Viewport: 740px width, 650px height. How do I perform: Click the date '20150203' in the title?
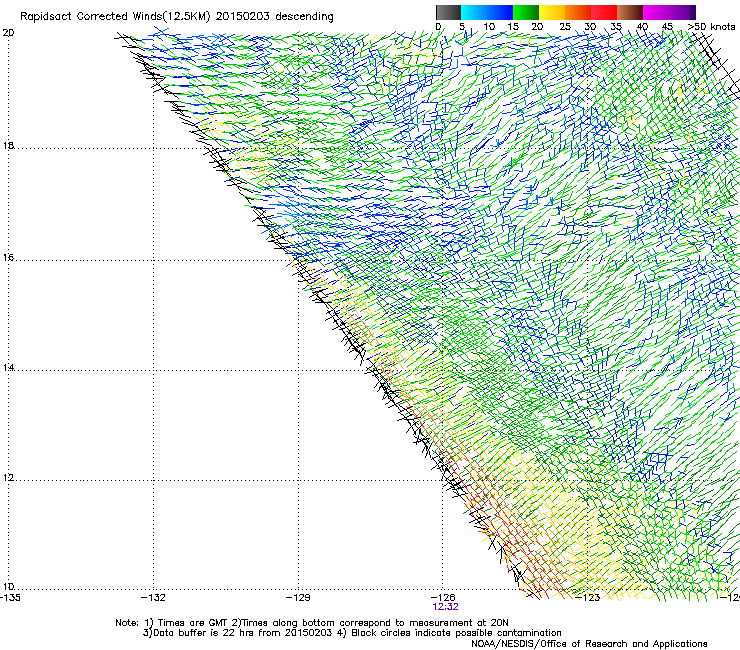click(x=243, y=16)
